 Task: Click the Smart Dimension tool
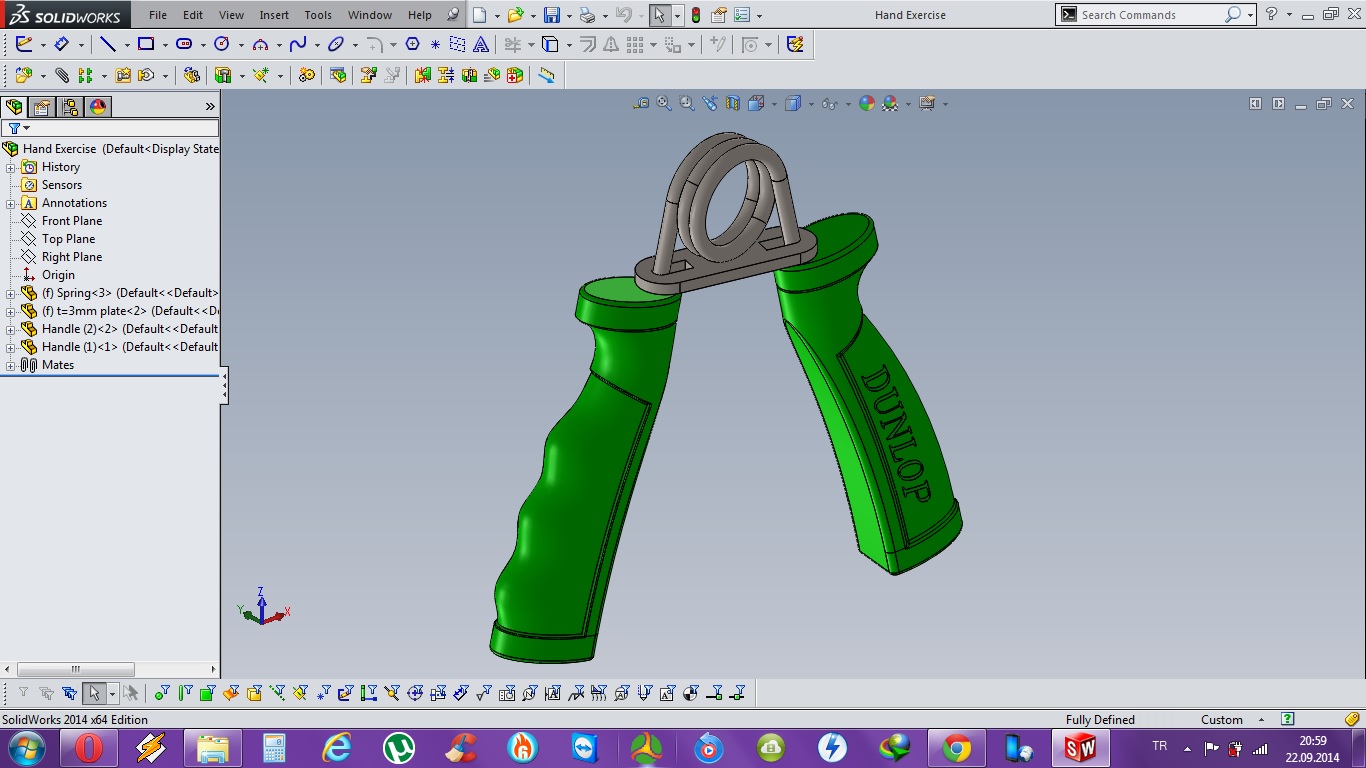[61, 44]
